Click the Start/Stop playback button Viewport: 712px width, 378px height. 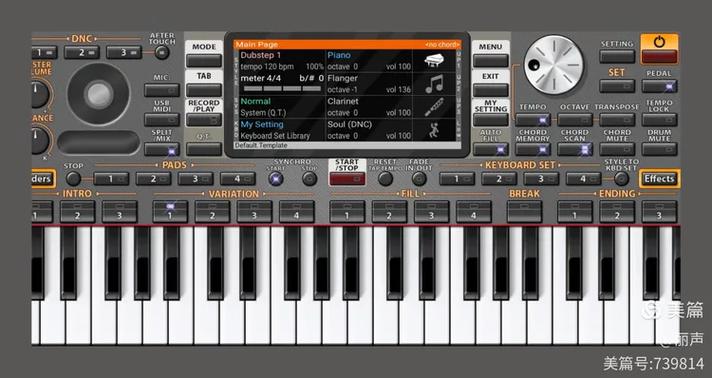pyautogui.click(x=347, y=179)
